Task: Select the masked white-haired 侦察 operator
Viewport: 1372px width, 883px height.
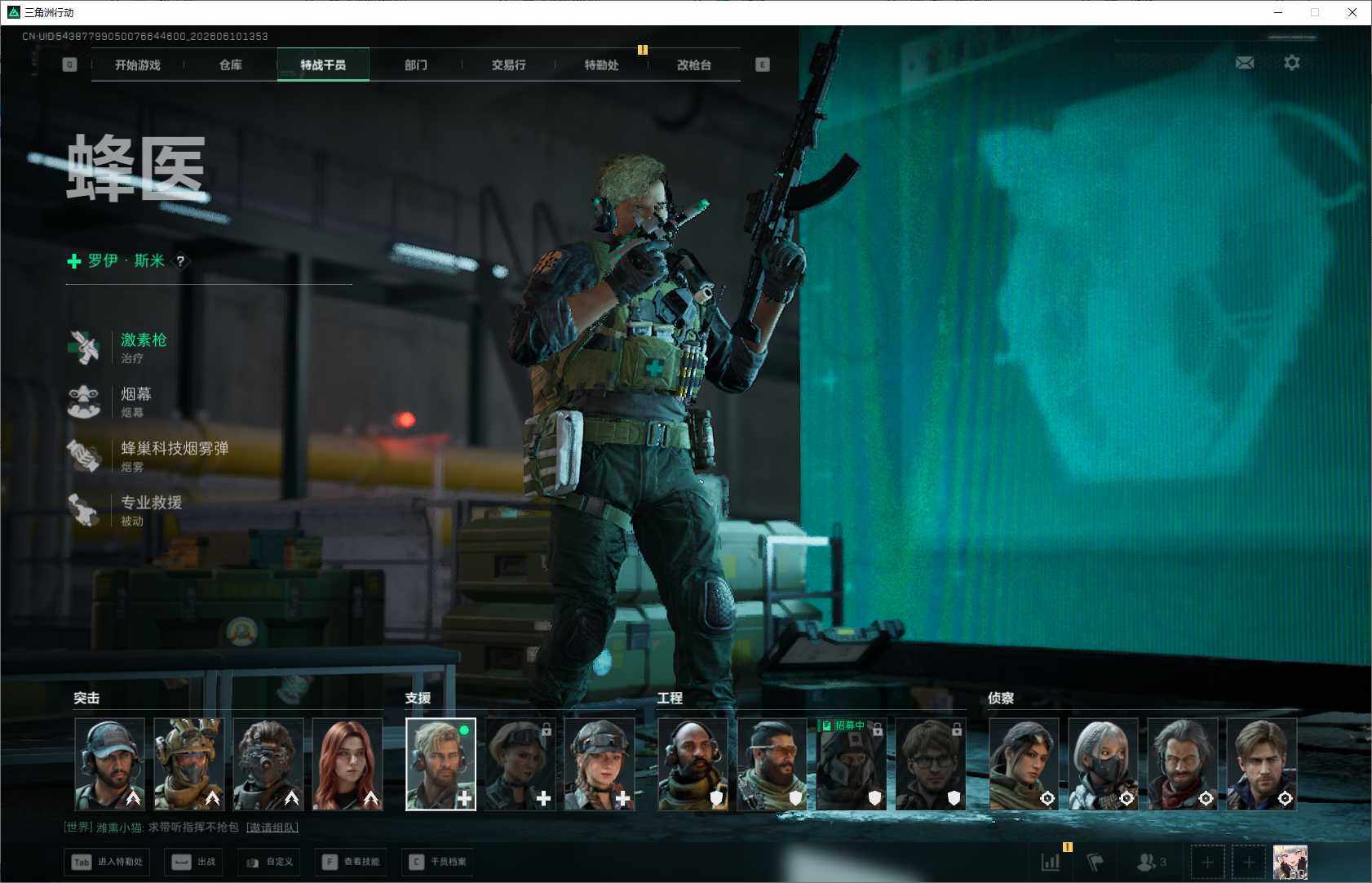Action: coord(1103,764)
